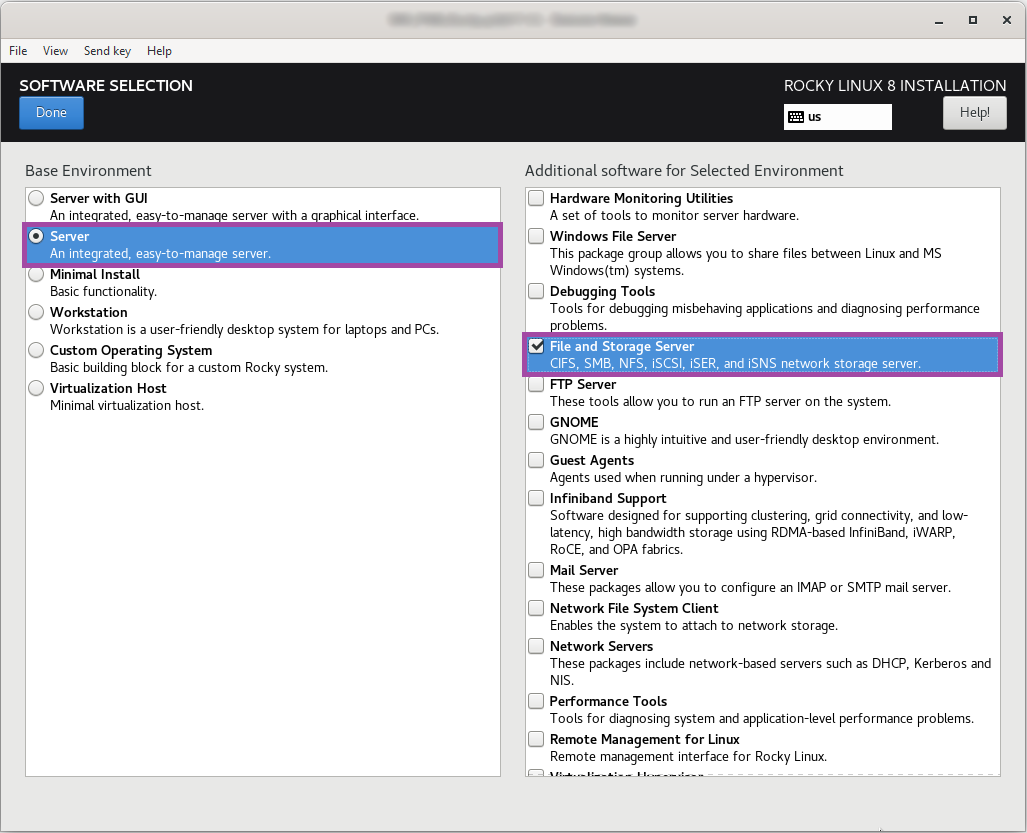Click the blue Done button
Viewport: 1027px width, 833px height.
coord(51,113)
